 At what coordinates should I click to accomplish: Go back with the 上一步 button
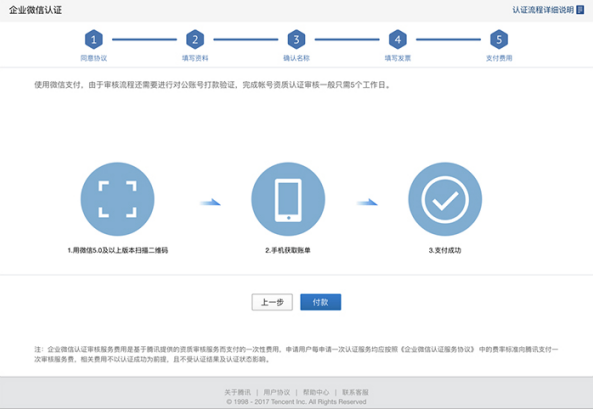(x=272, y=302)
